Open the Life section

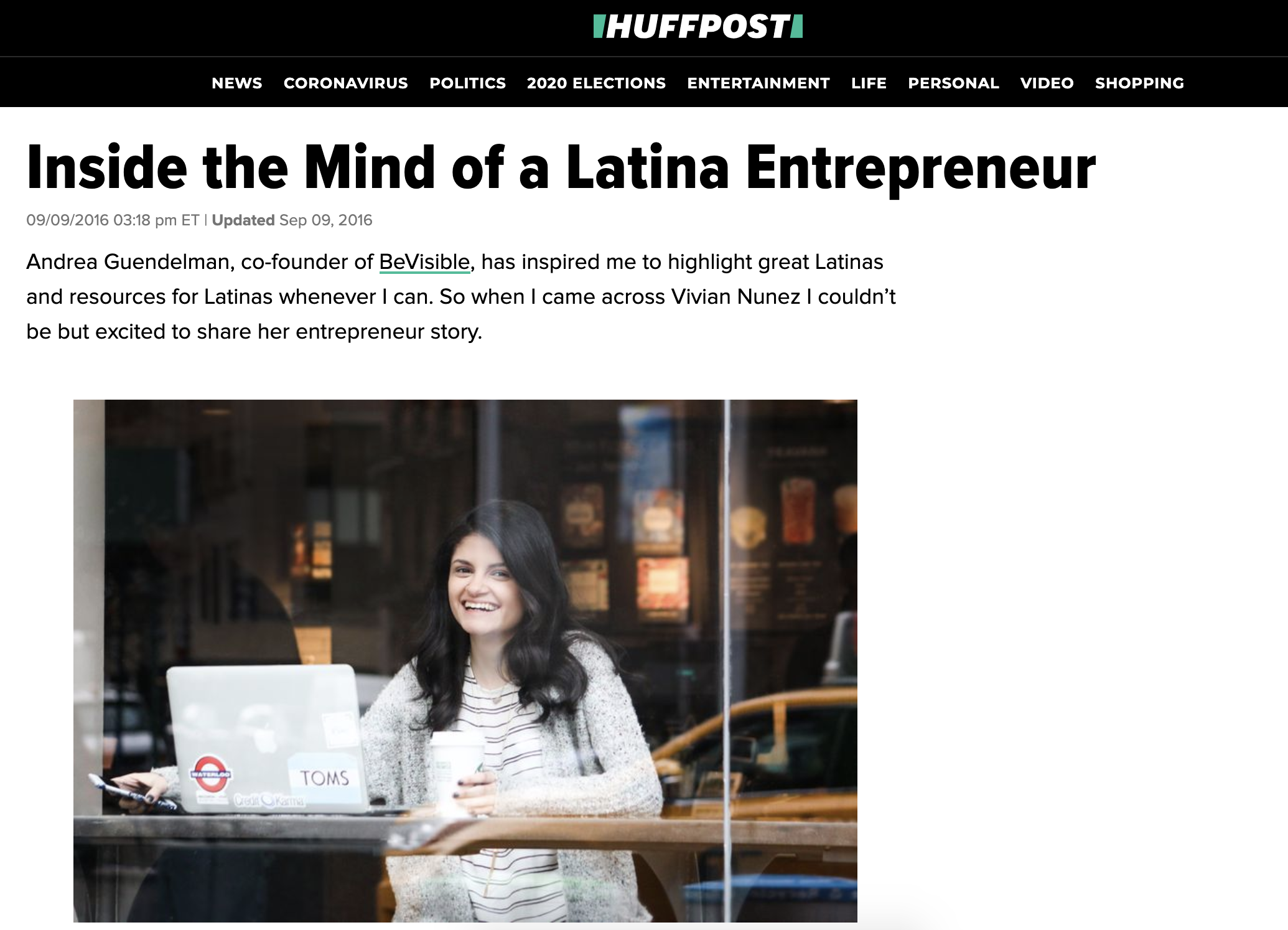[x=869, y=83]
